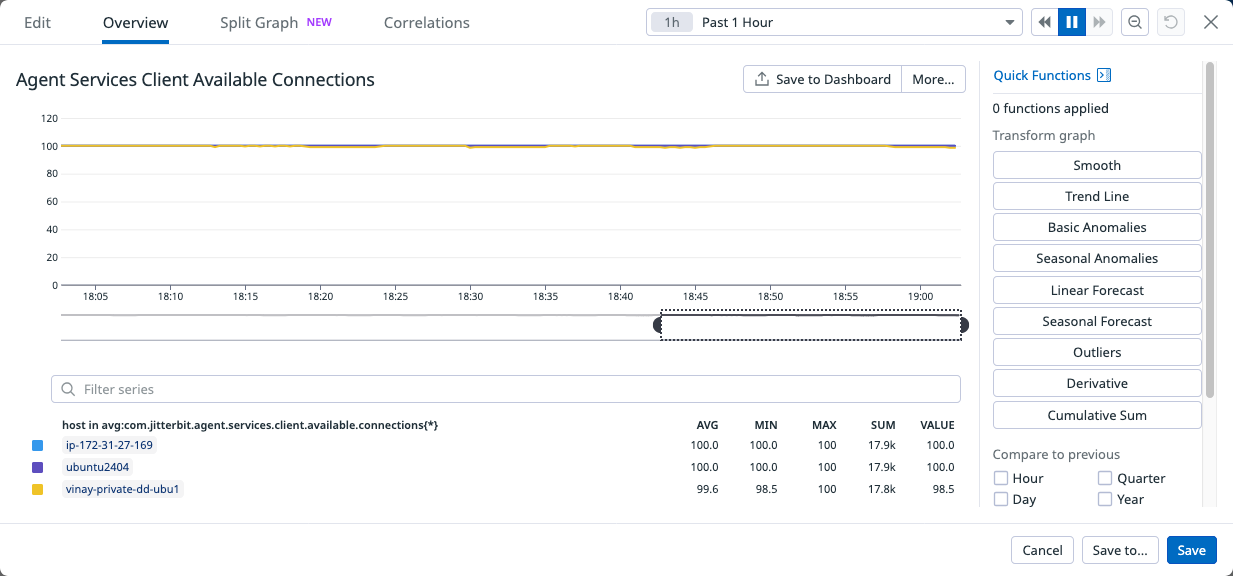Open the More... options menu
This screenshot has width=1233, height=576.
pos(933,80)
